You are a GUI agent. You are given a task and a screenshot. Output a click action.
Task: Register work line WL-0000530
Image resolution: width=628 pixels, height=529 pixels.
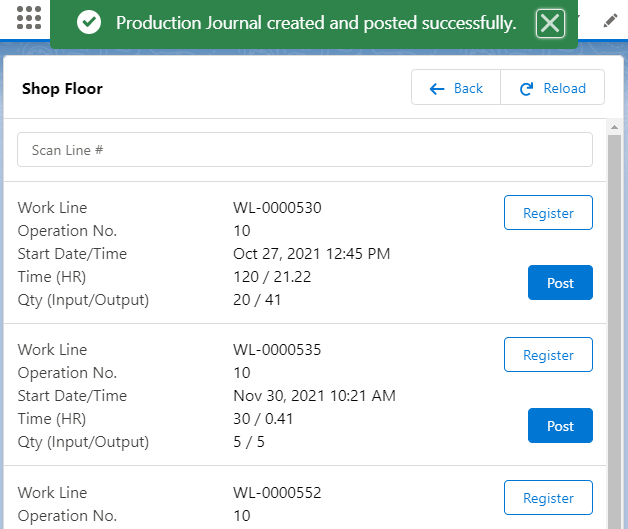[x=548, y=213]
